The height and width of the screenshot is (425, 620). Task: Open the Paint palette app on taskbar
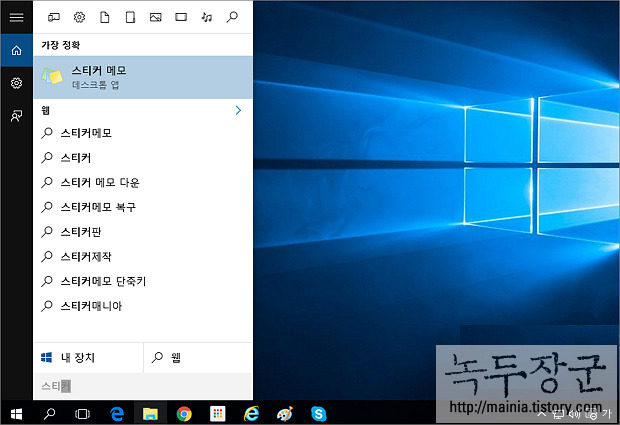pyautogui.click(x=285, y=414)
